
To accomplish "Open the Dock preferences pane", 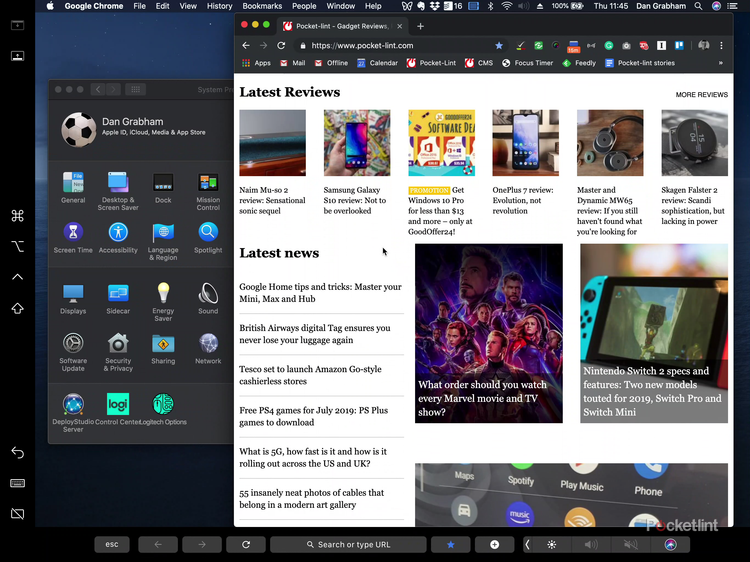I will coord(163,187).
